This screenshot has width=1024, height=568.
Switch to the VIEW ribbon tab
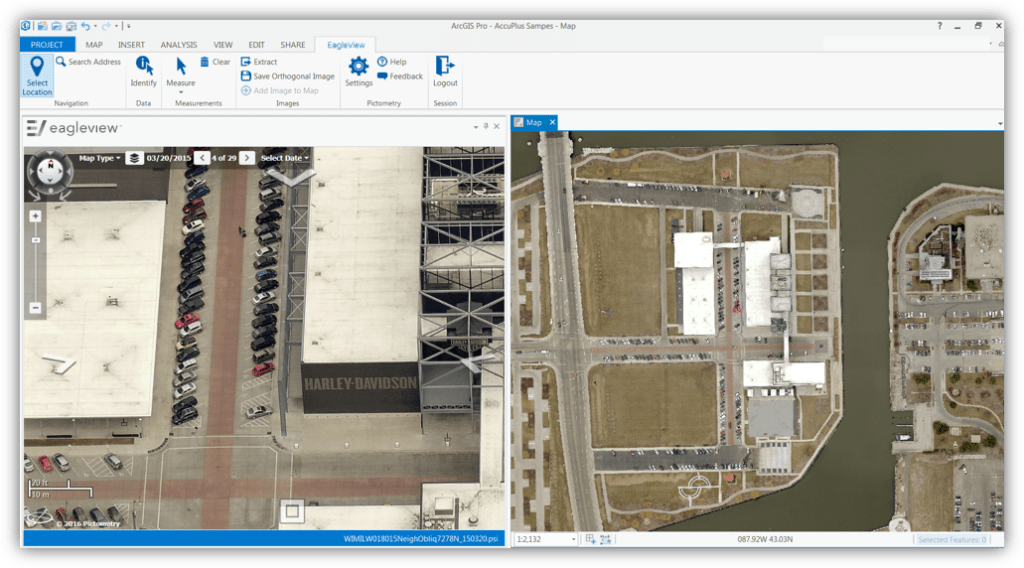point(223,44)
